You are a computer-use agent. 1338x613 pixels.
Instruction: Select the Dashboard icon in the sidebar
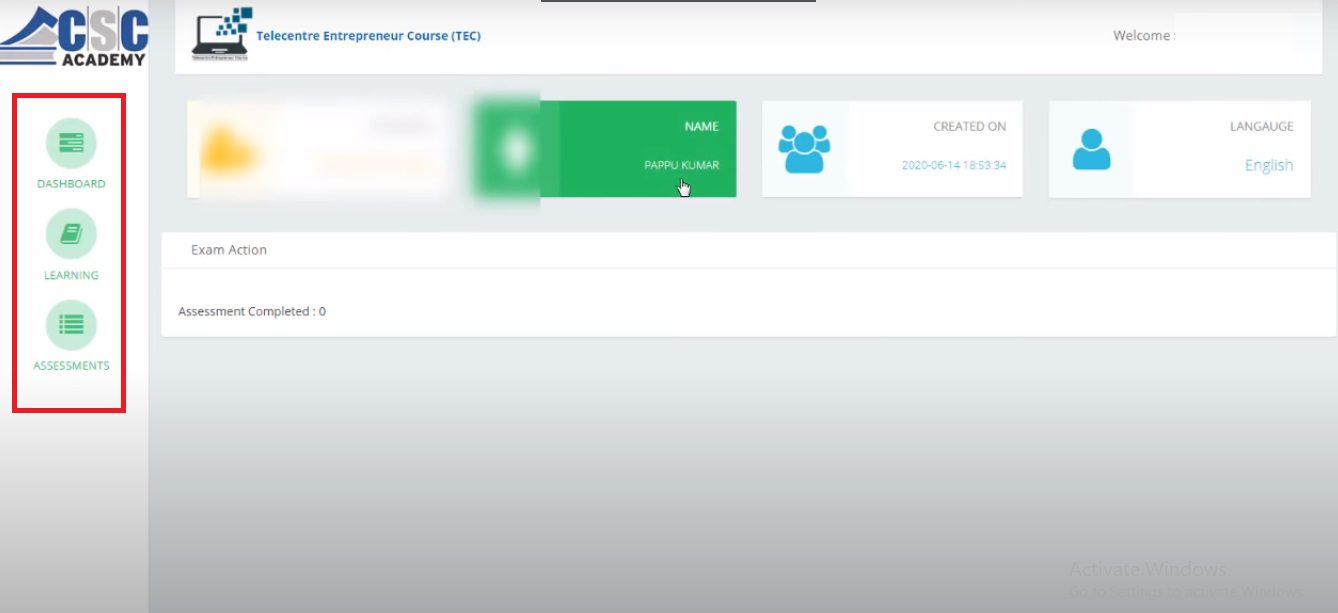pyautogui.click(x=70, y=143)
